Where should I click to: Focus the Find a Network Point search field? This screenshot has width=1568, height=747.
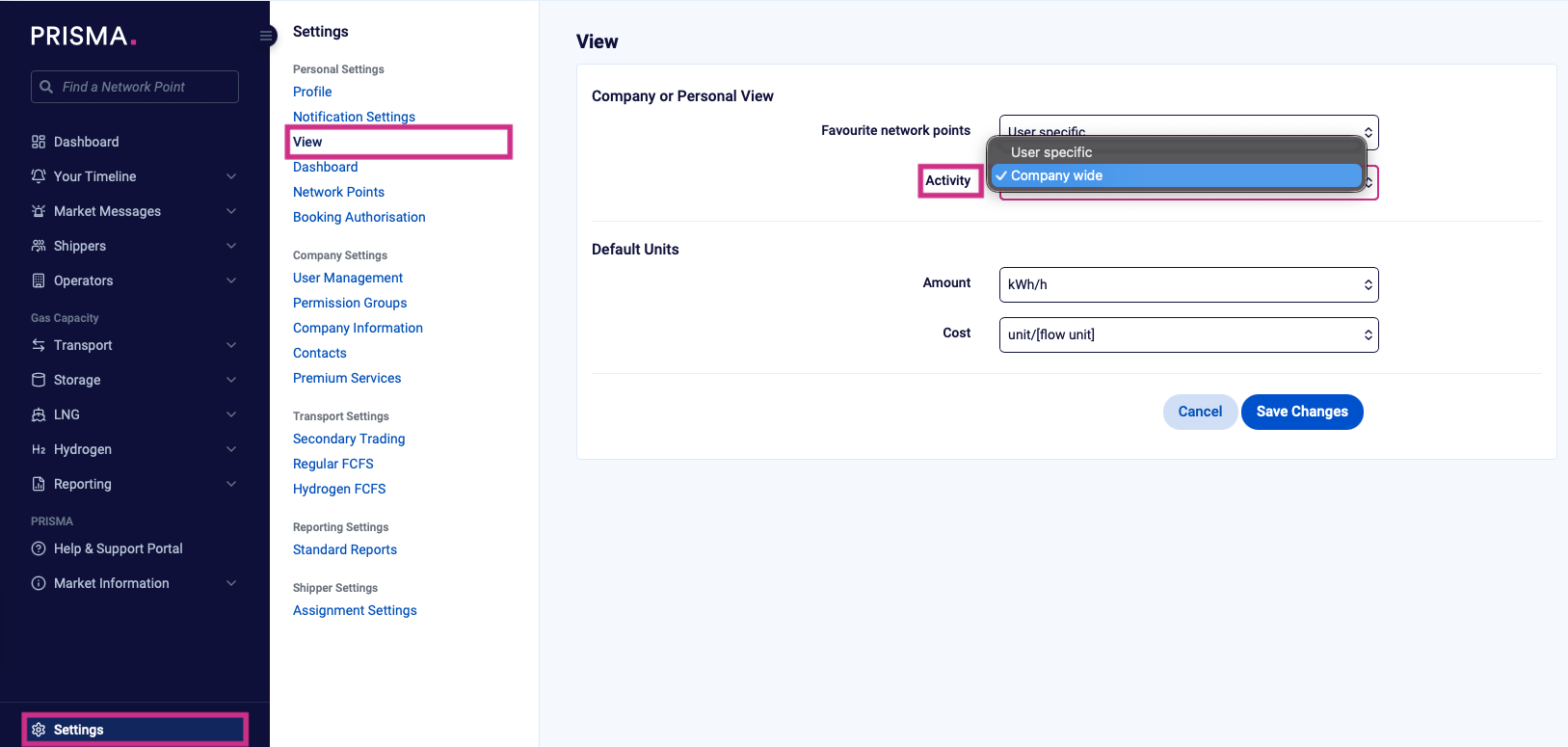(145, 87)
